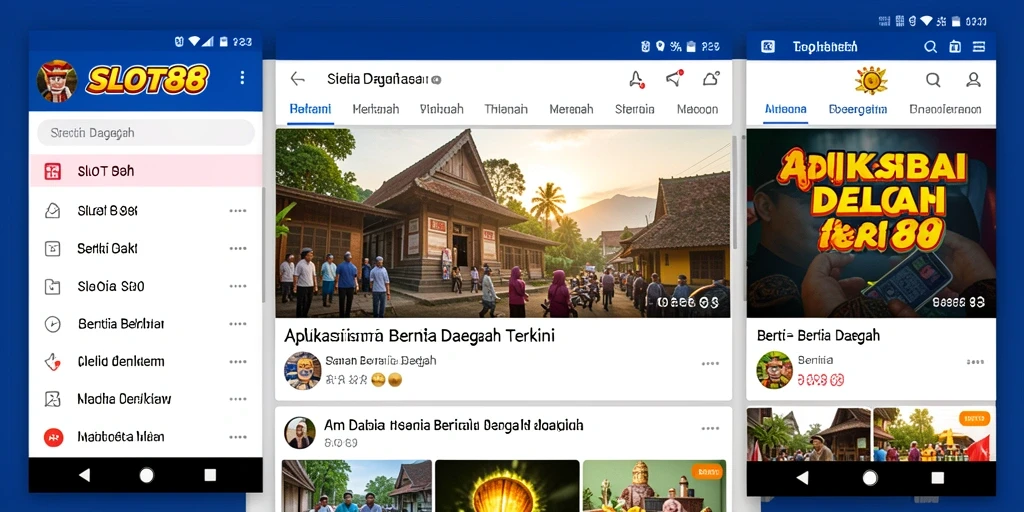Click the app logo icon in right header

pos(768,46)
